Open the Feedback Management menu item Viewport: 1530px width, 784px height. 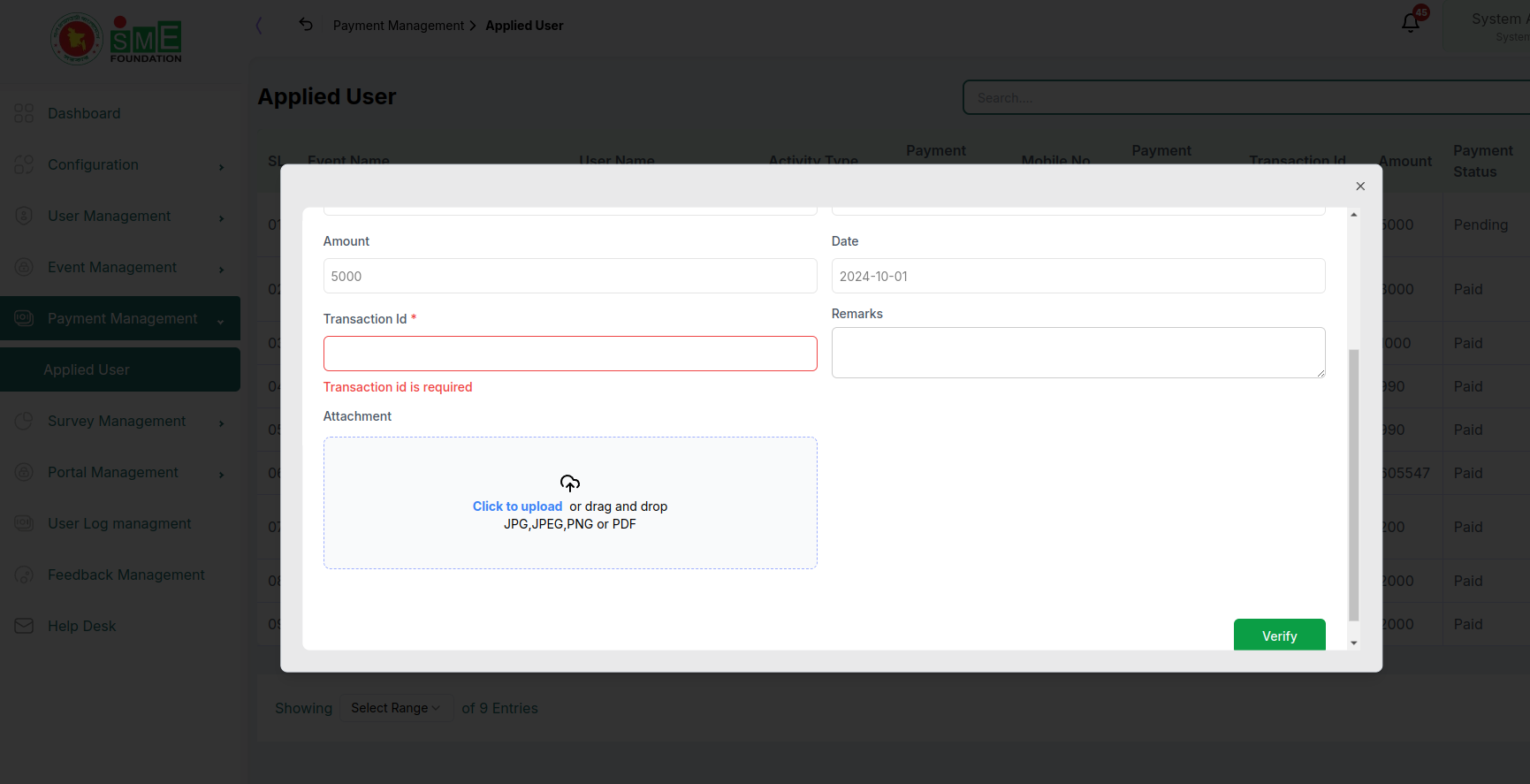pyautogui.click(x=120, y=575)
